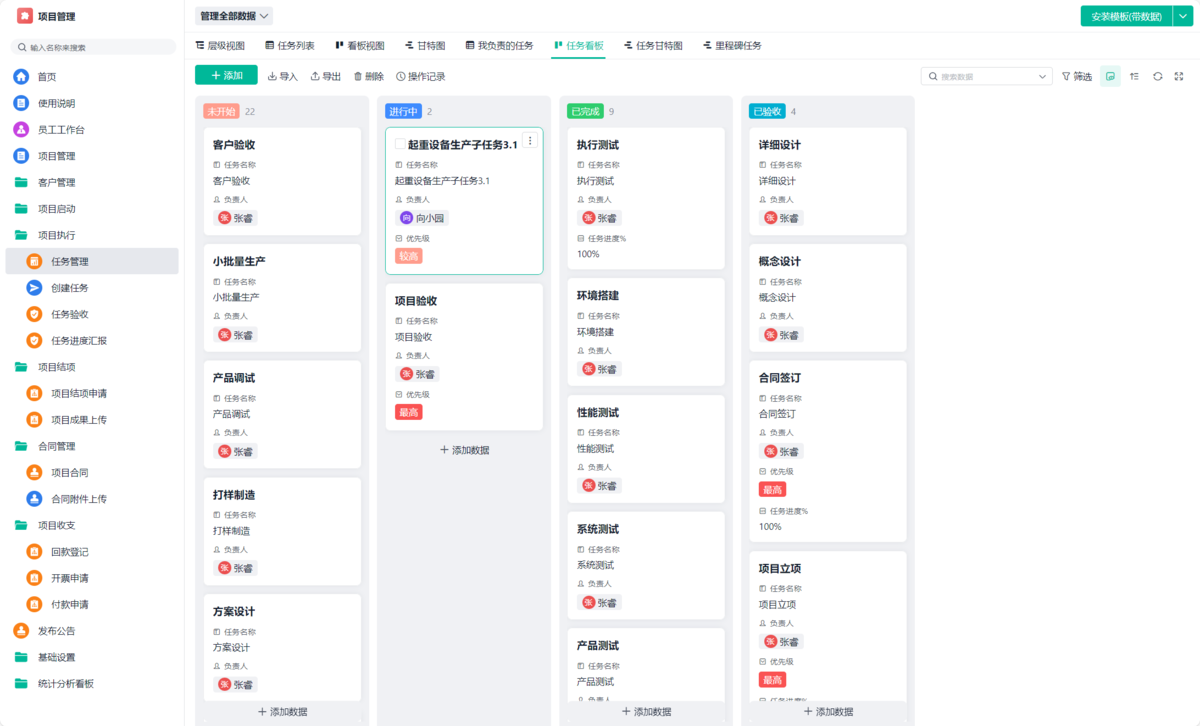Click the 项目管理 app logo

[x=25, y=16]
